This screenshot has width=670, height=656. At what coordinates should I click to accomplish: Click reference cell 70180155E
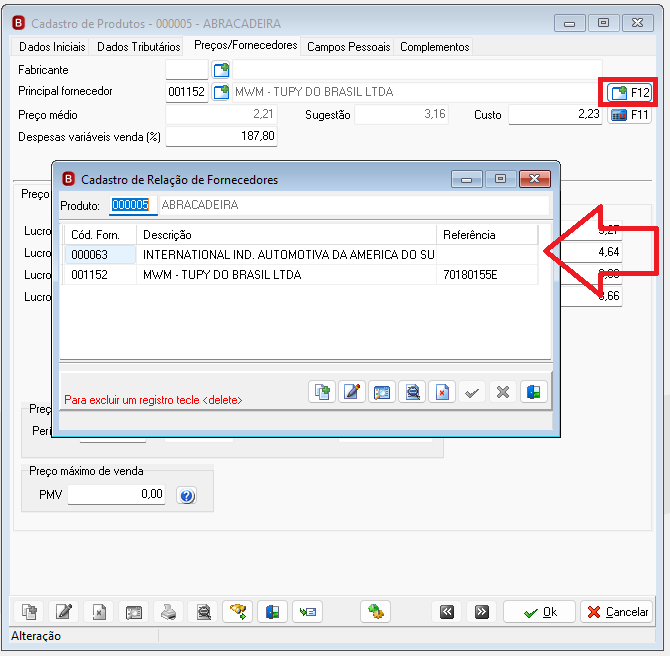pos(487,275)
